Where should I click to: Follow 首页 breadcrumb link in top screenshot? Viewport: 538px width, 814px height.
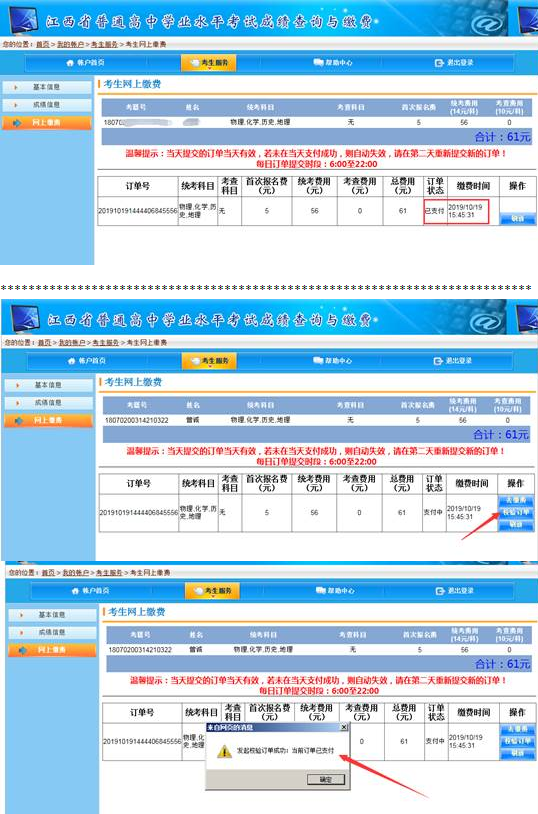point(43,45)
